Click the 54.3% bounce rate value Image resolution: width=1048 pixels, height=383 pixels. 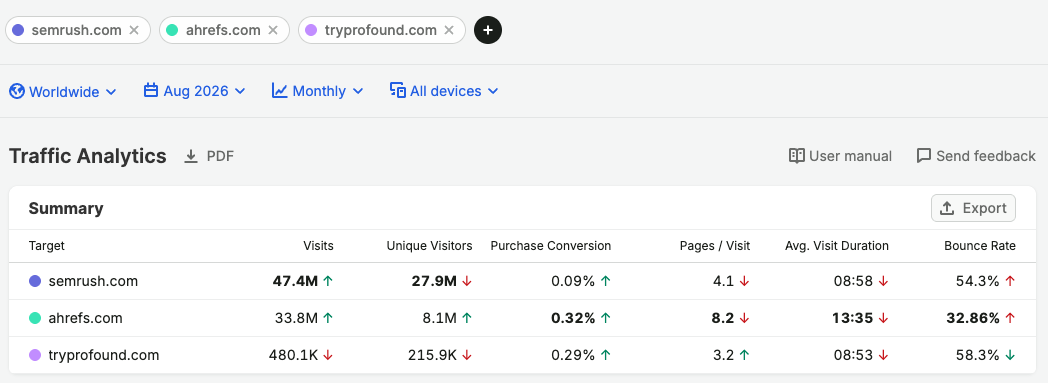[x=978, y=281]
